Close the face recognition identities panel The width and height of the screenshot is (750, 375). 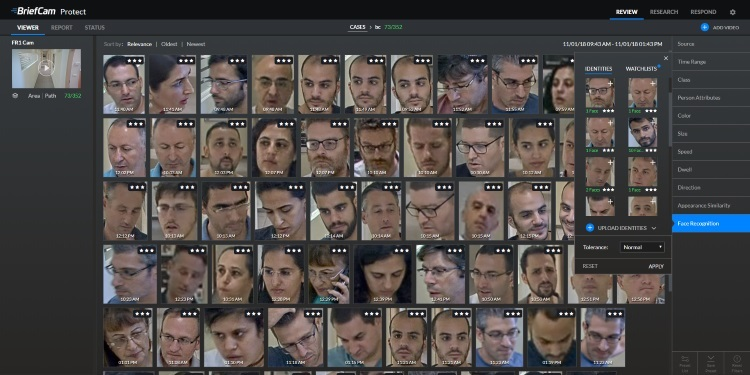[665, 58]
